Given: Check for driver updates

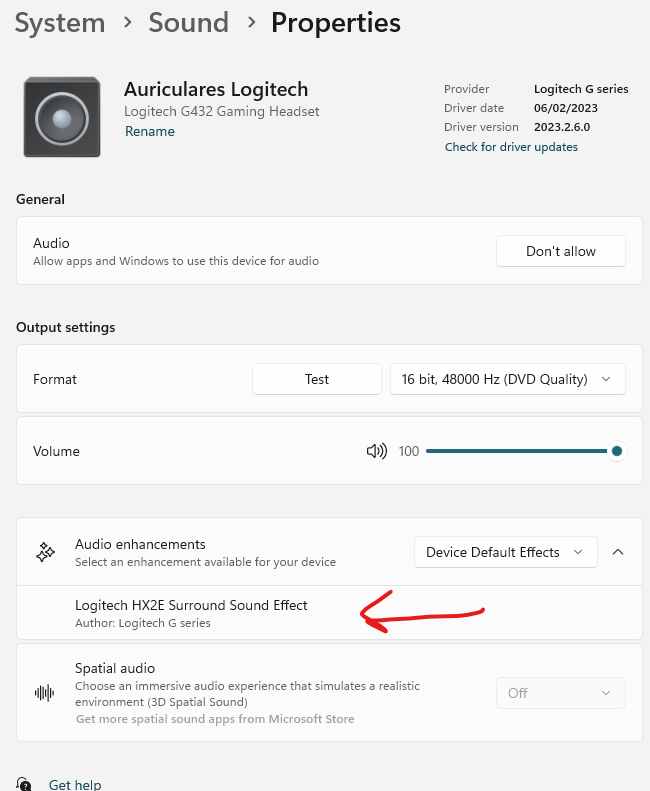Looking at the screenshot, I should coord(511,147).
